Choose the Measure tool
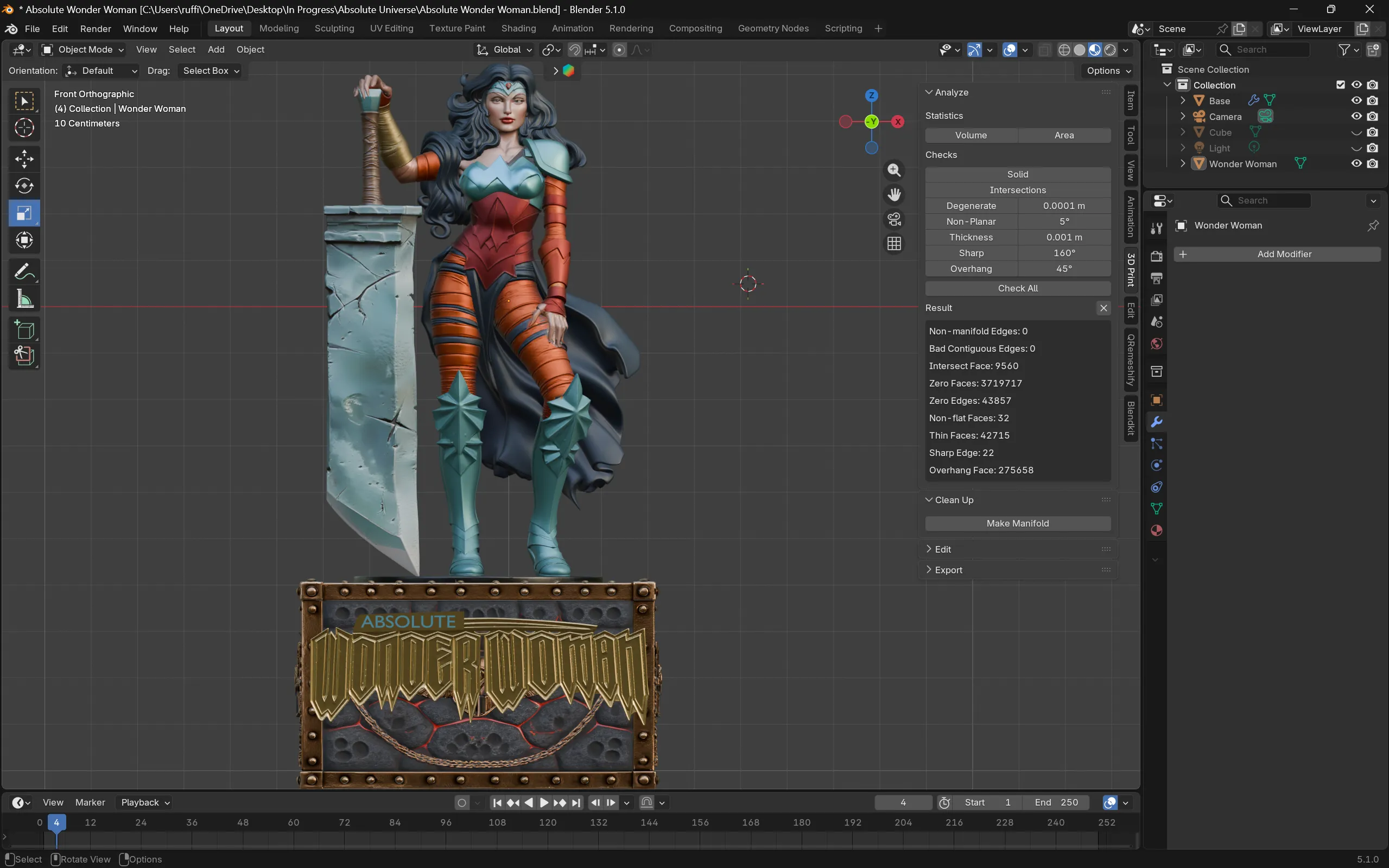Viewport: 1389px width, 868px height. [x=24, y=299]
